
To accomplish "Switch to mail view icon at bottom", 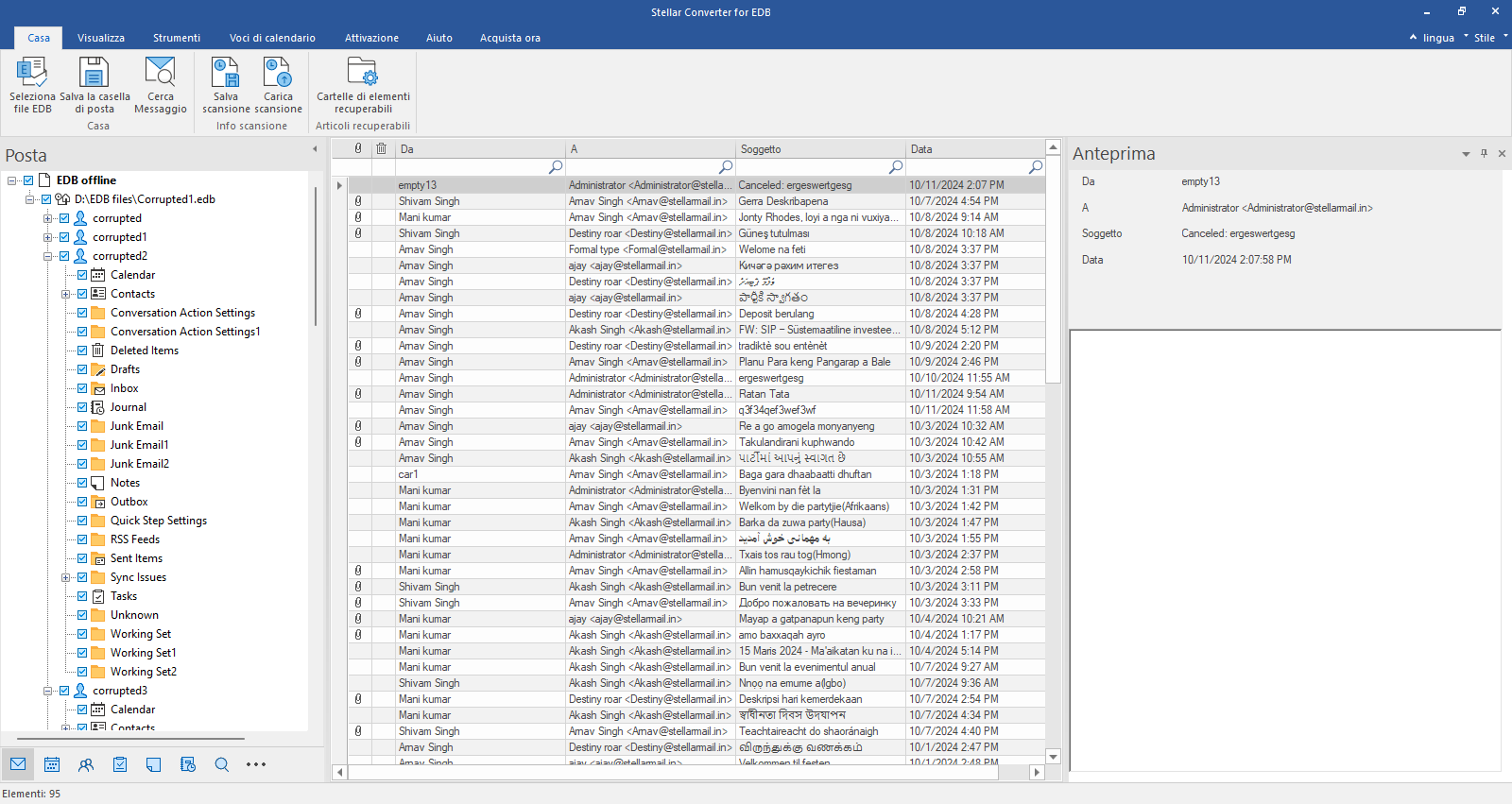I will (x=18, y=764).
